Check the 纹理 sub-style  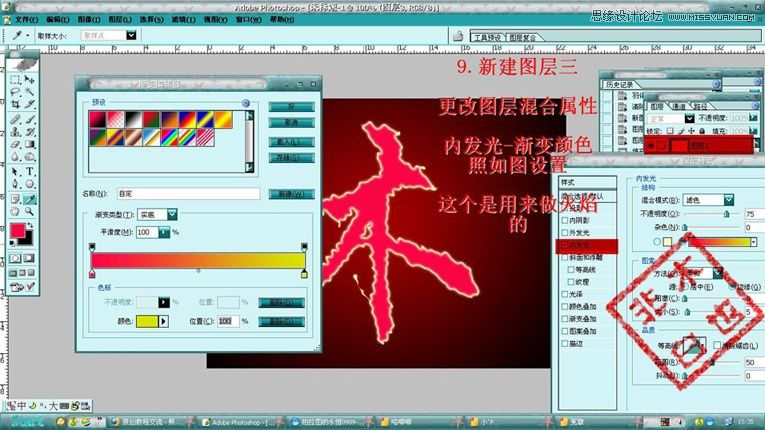point(571,282)
